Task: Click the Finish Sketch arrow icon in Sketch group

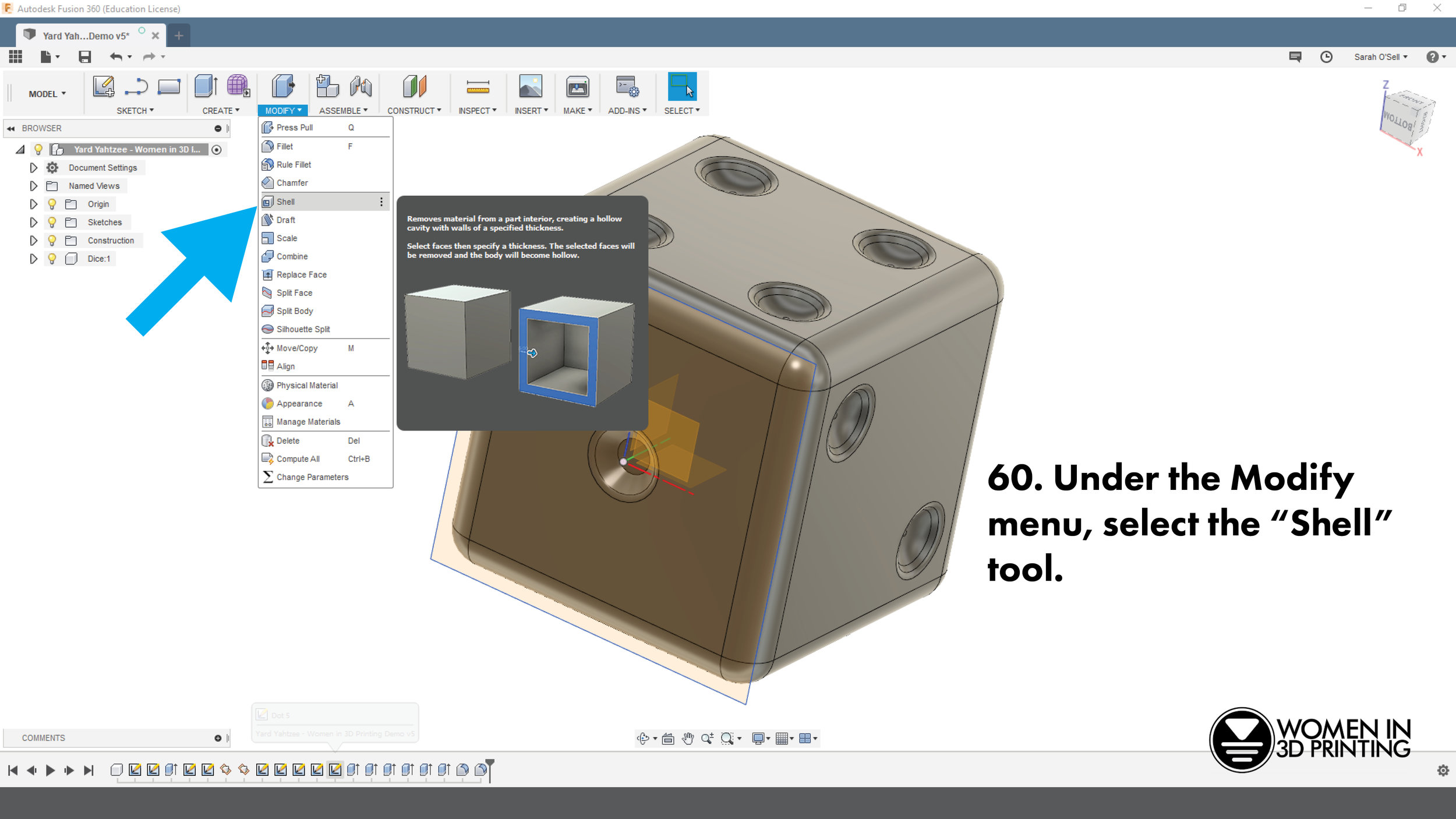Action: [136, 86]
